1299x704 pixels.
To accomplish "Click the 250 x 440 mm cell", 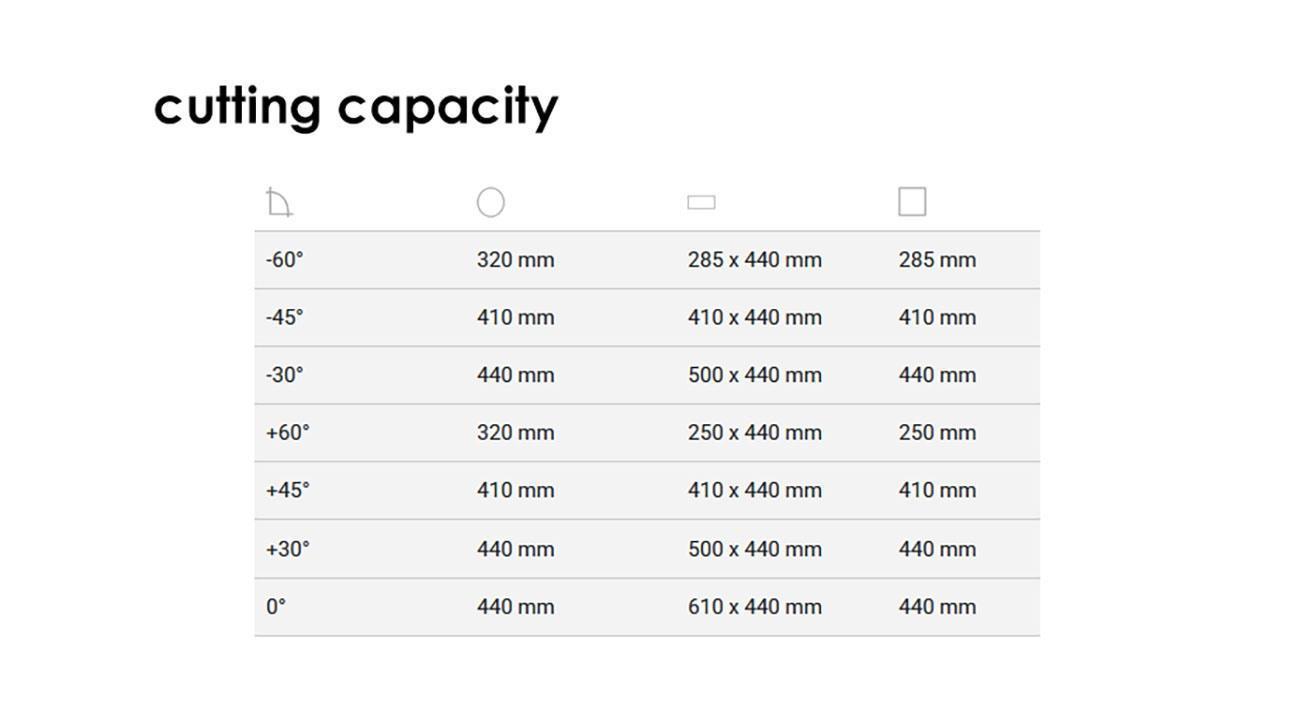I will click(754, 433).
